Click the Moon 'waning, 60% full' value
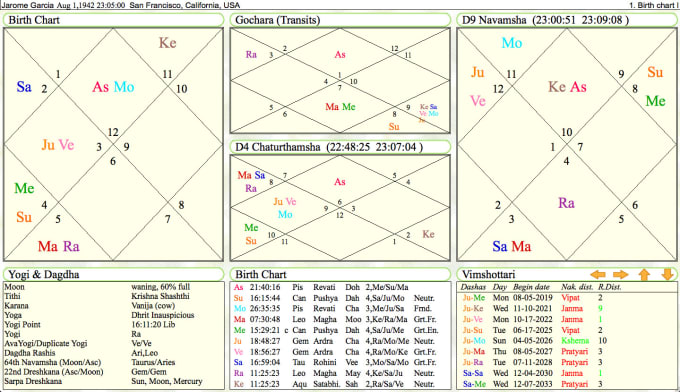The width and height of the screenshot is (680, 392). point(160,287)
